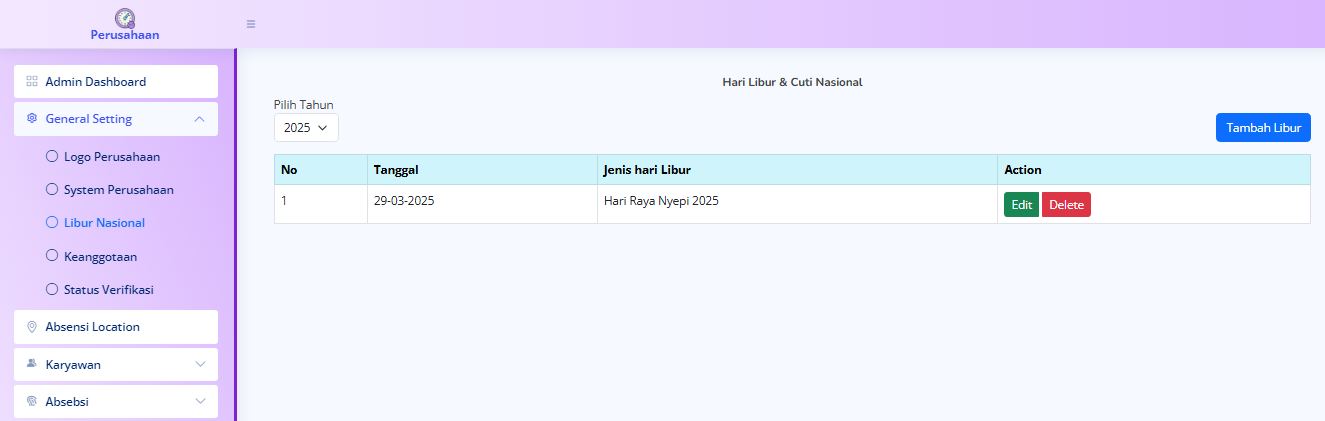This screenshot has width=1325, height=421.
Task: Click the General Setting gear icon
Action: (x=32, y=119)
